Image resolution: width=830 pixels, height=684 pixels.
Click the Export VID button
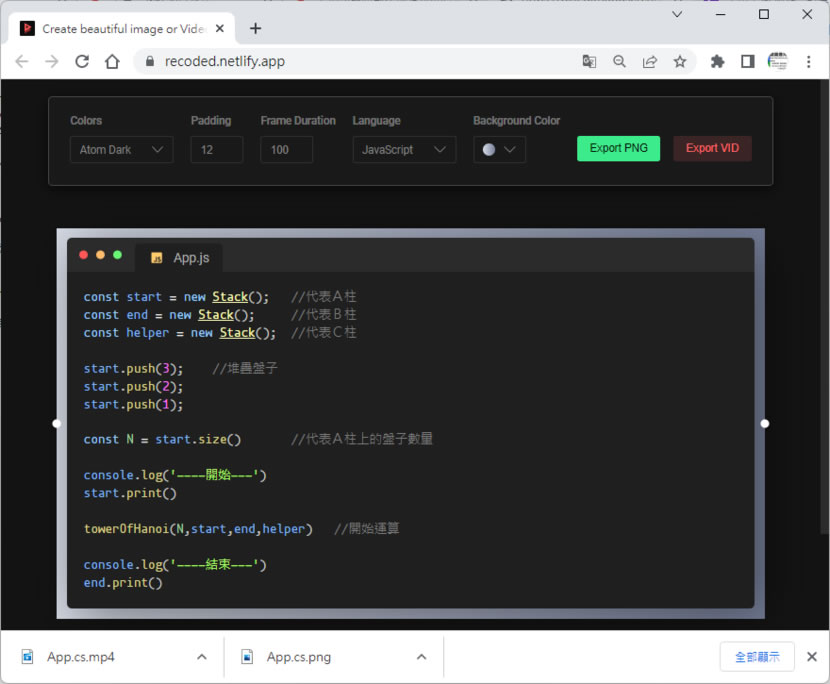coord(712,148)
